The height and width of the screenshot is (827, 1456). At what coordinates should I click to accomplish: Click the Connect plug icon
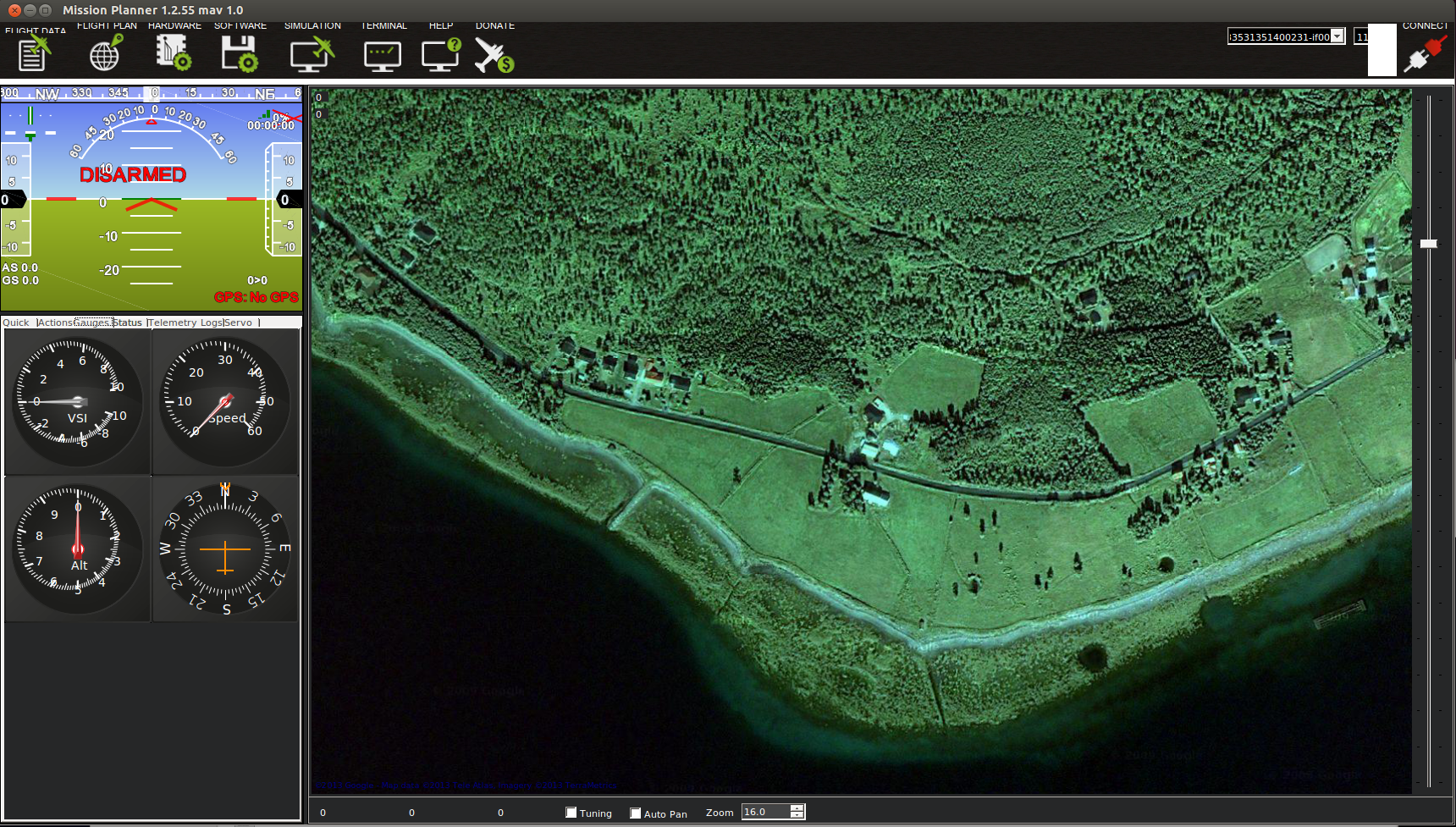pyautogui.click(x=1425, y=54)
